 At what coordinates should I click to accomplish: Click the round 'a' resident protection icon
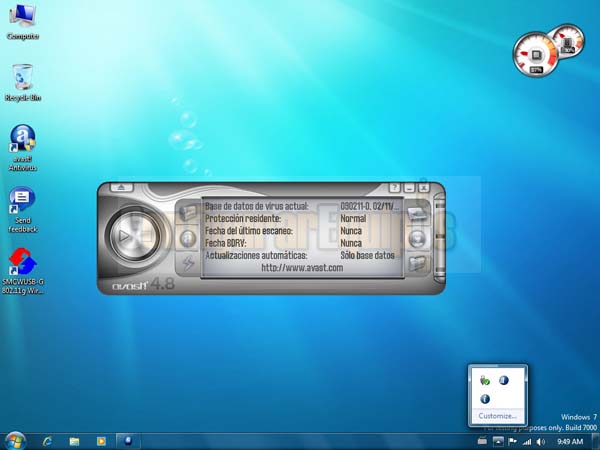coord(188,239)
